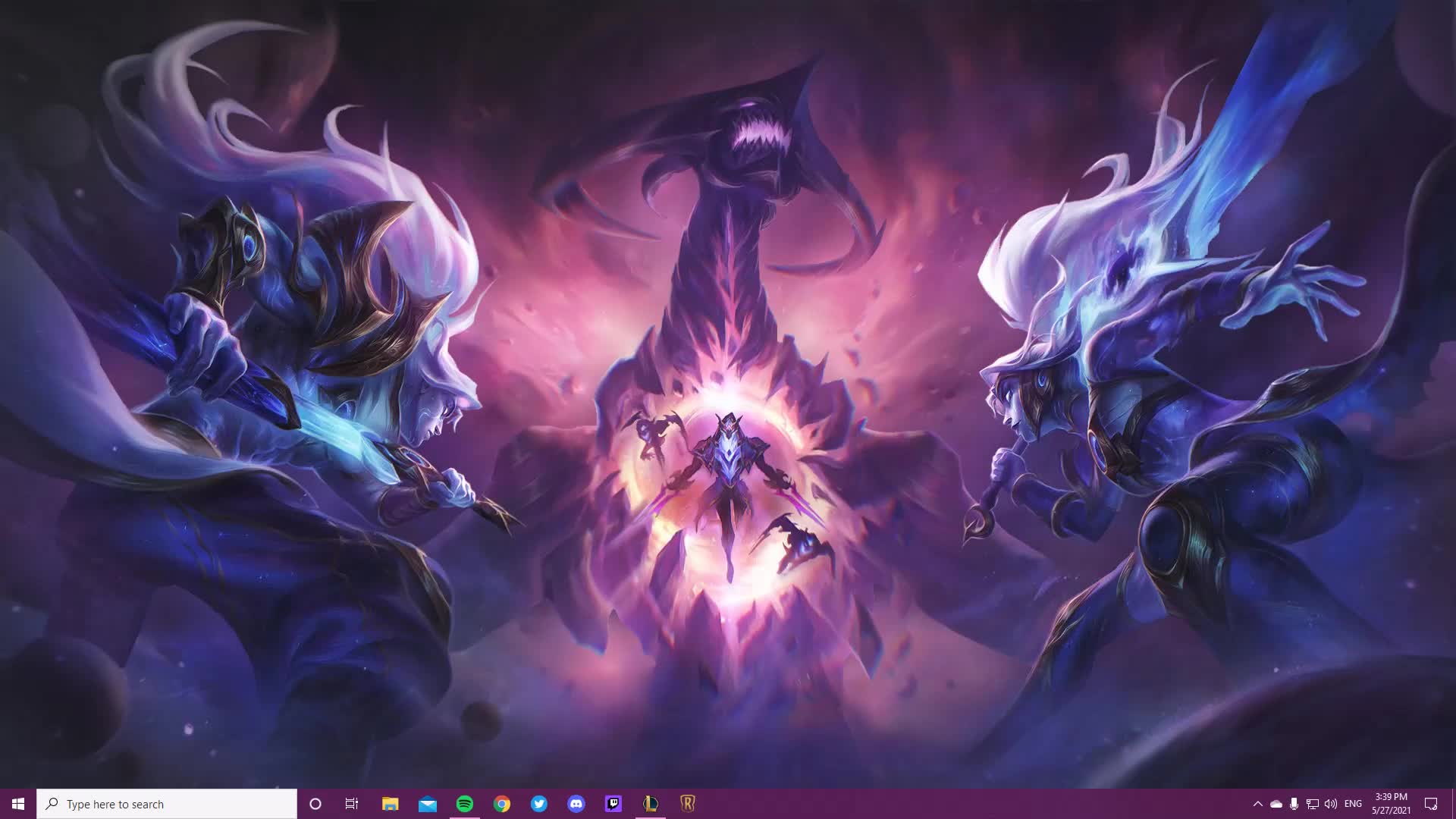Open the clock showing 3:39 PM
Image resolution: width=1456 pixels, height=819 pixels.
[1391, 804]
